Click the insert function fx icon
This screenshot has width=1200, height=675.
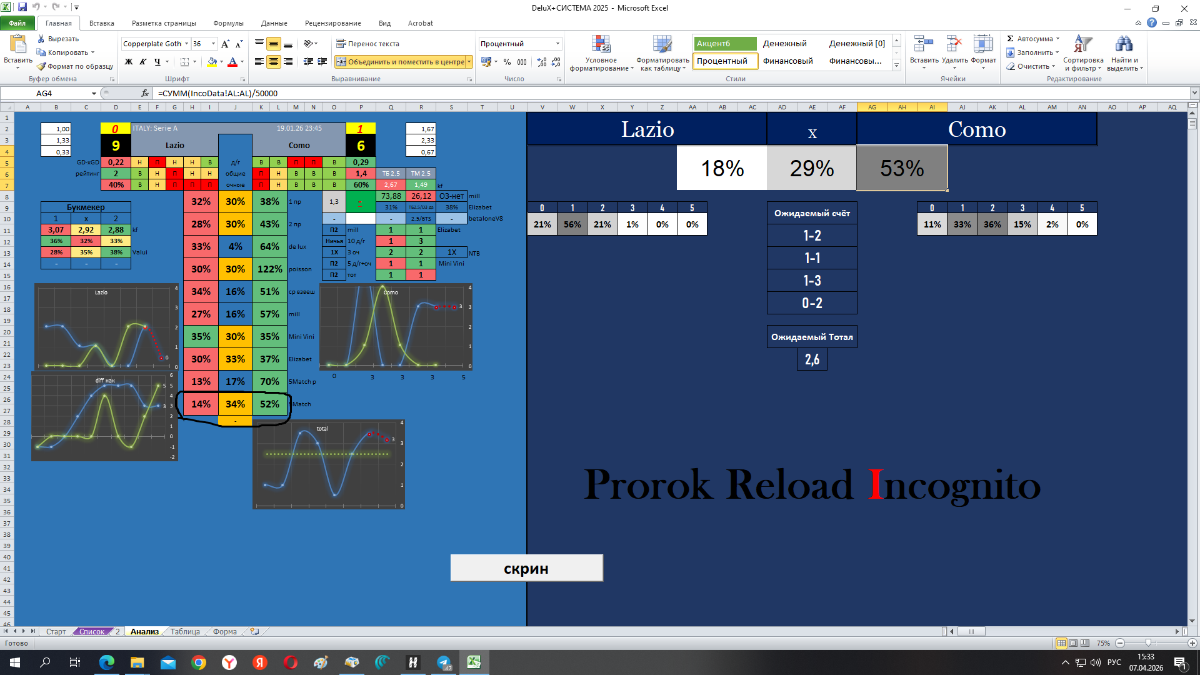(x=145, y=93)
